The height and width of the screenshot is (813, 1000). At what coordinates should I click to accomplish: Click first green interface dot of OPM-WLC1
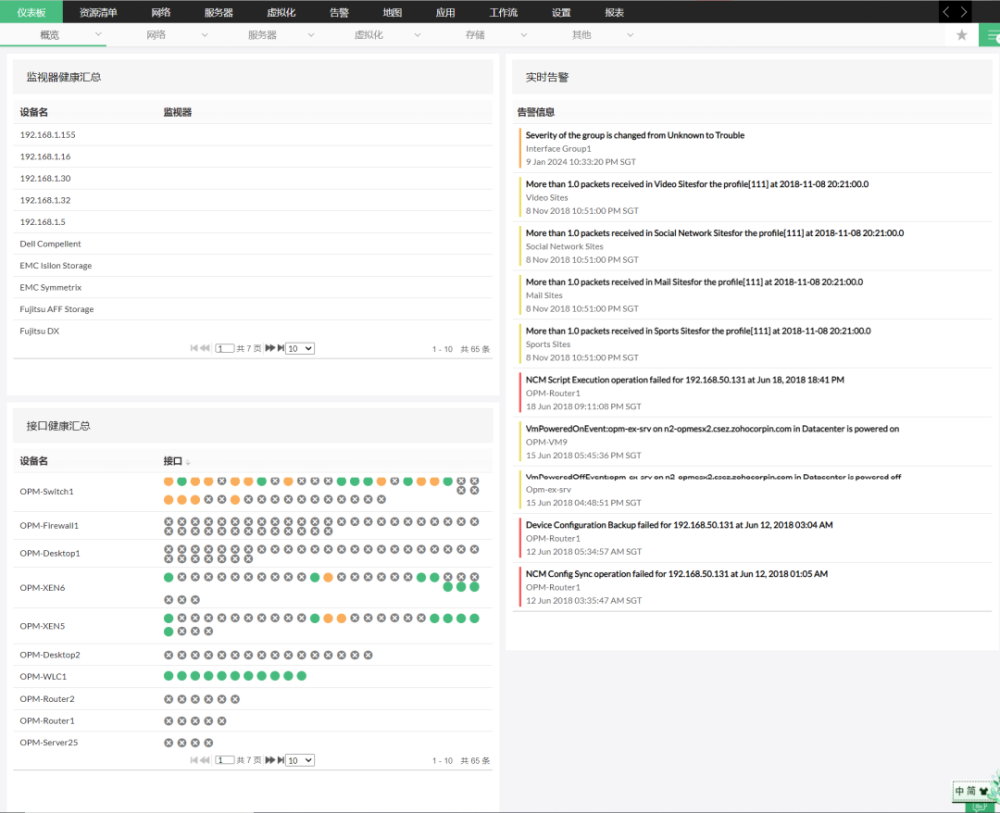click(x=168, y=677)
